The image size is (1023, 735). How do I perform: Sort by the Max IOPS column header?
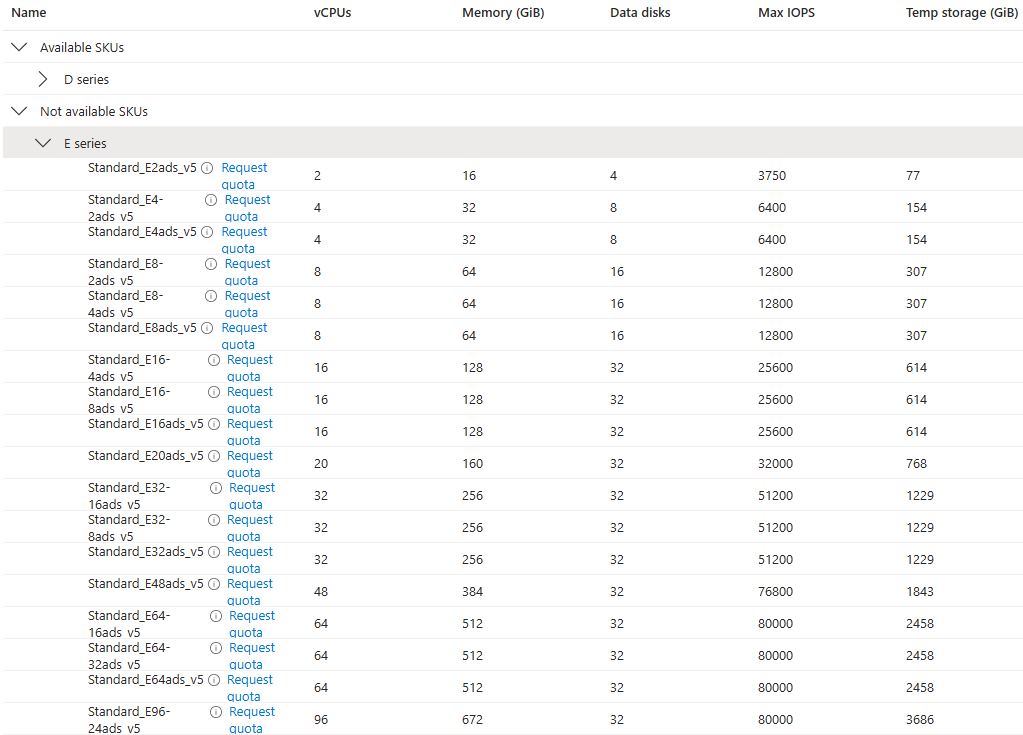click(x=786, y=12)
